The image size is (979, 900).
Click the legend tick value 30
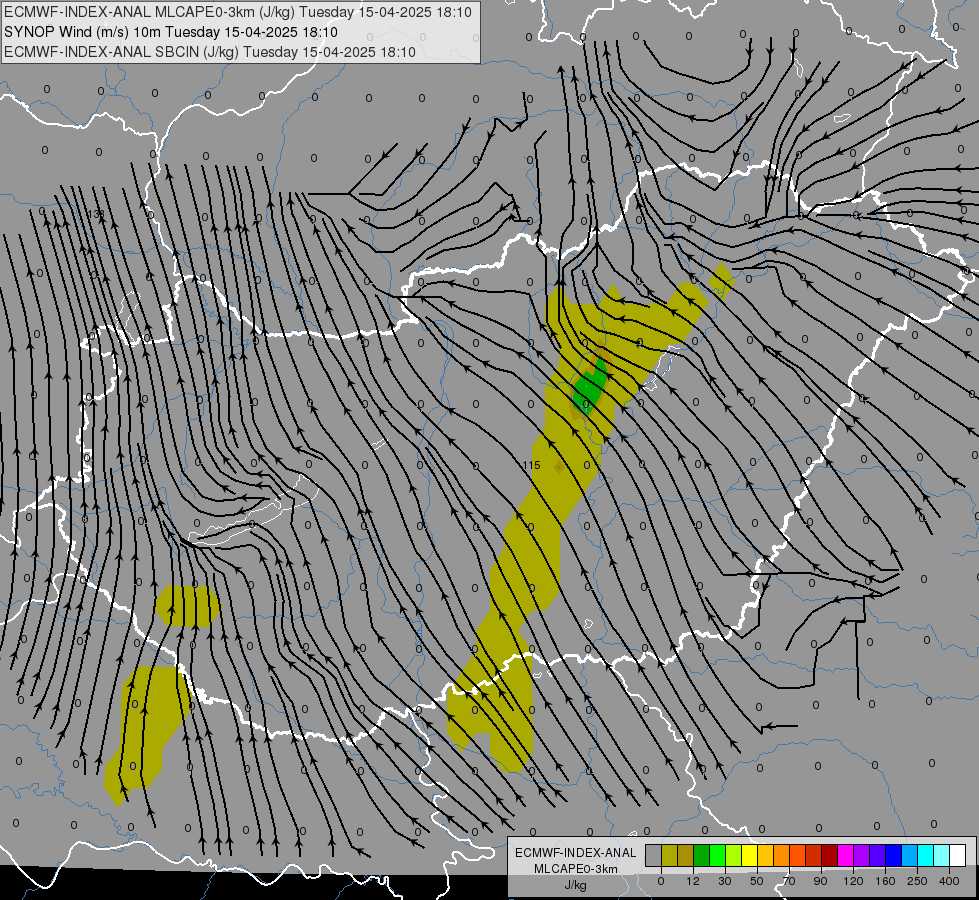pyautogui.click(x=725, y=881)
